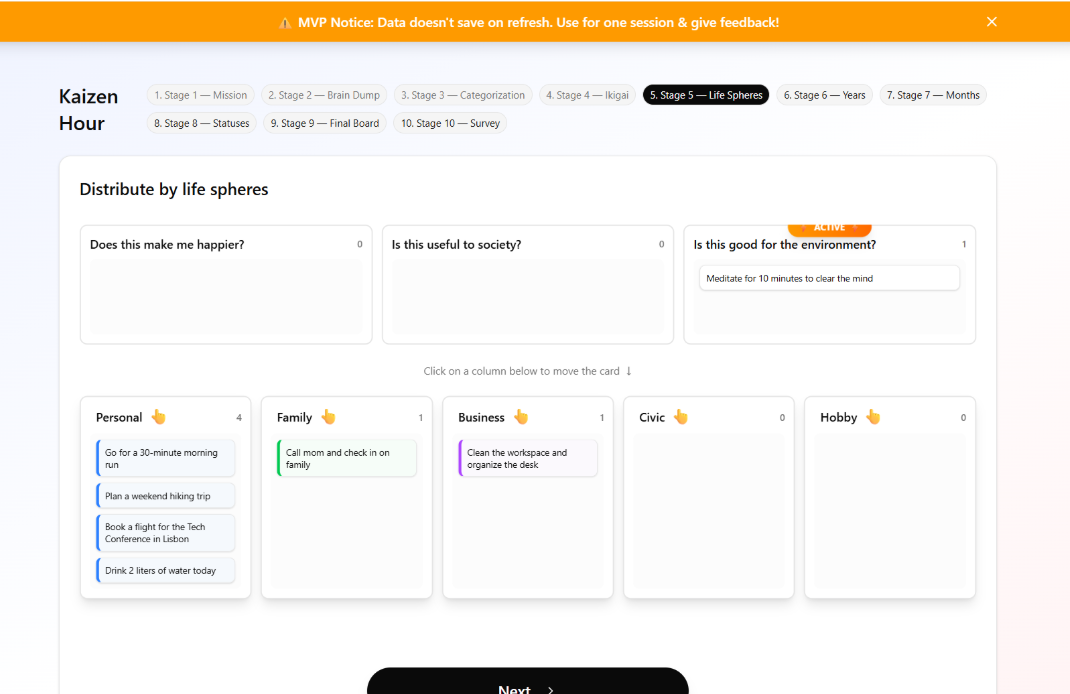Open Stage 9 — Final Board
1070x694 pixels.
(324, 124)
